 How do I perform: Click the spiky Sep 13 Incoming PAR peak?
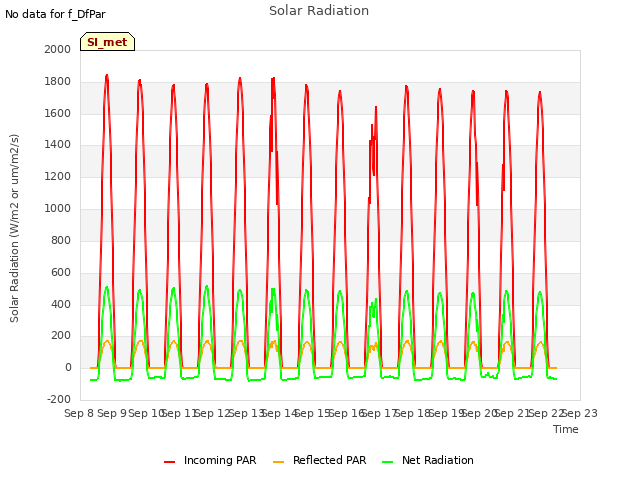click(273, 79)
